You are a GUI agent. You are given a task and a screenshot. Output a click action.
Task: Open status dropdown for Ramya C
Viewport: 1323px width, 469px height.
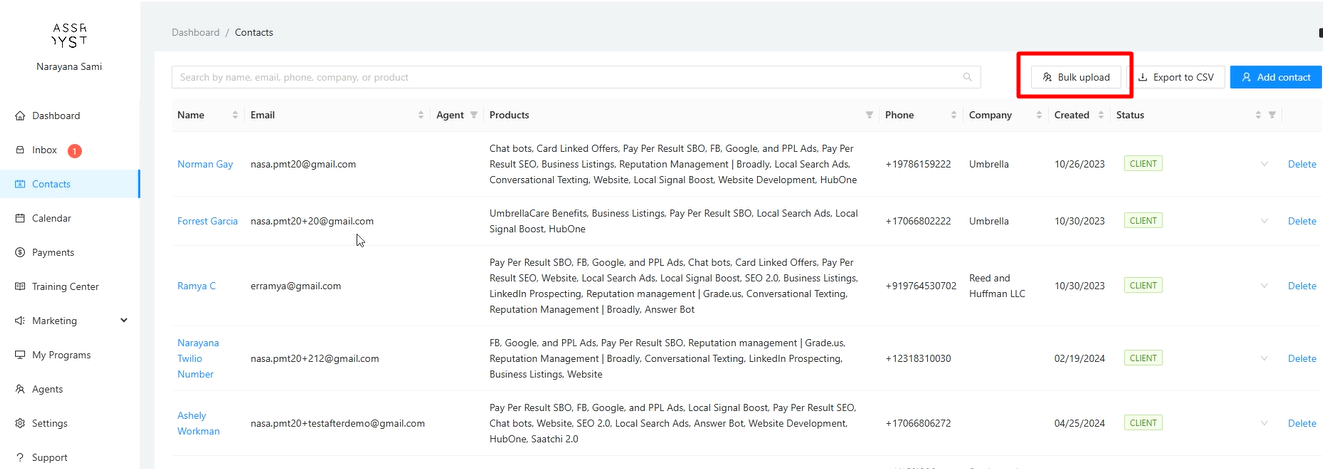[1264, 286]
